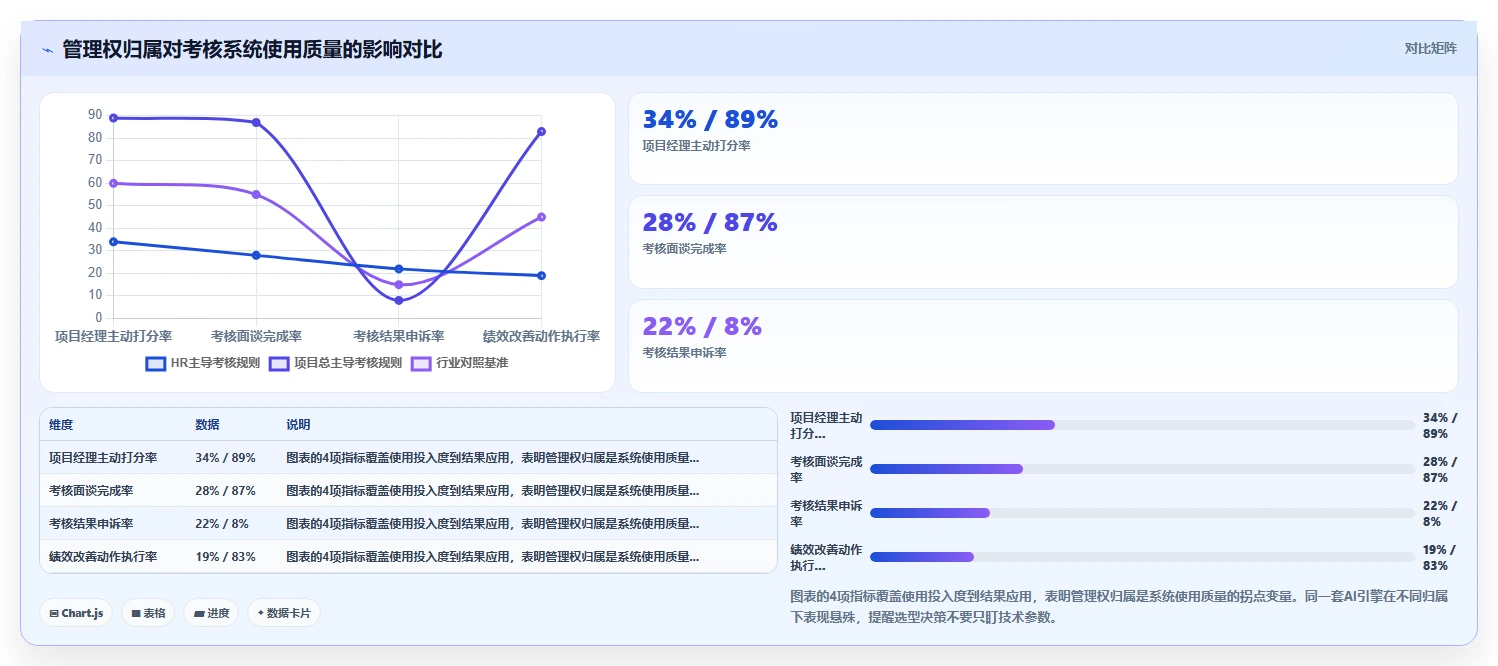Screen dimensions: 1498x666
Task: Select the 绩效改善动作执行率 table row
Action: pyautogui.click(x=408, y=557)
